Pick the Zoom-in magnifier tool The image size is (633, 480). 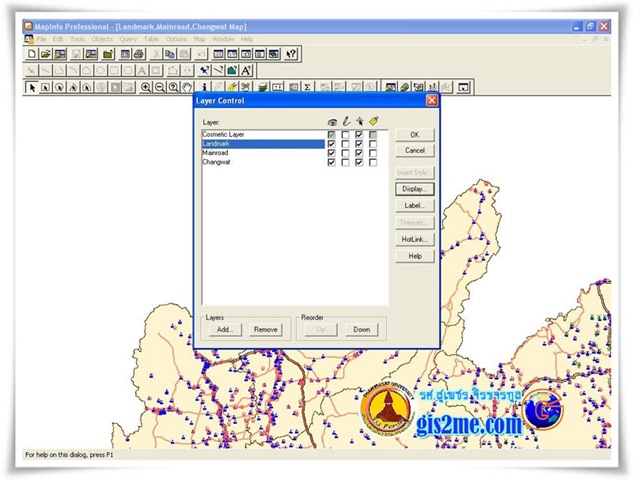(146, 87)
